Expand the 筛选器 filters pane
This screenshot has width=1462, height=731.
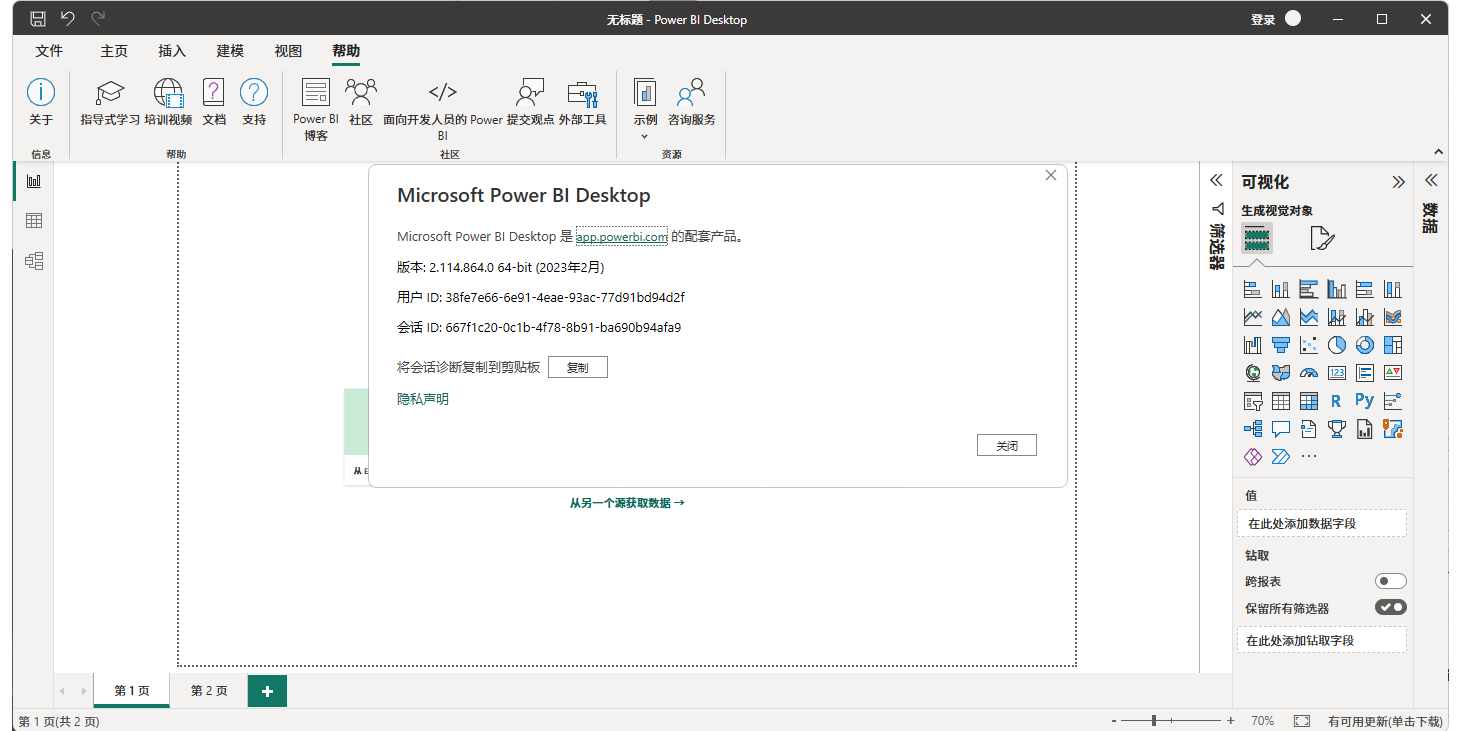point(1216,181)
